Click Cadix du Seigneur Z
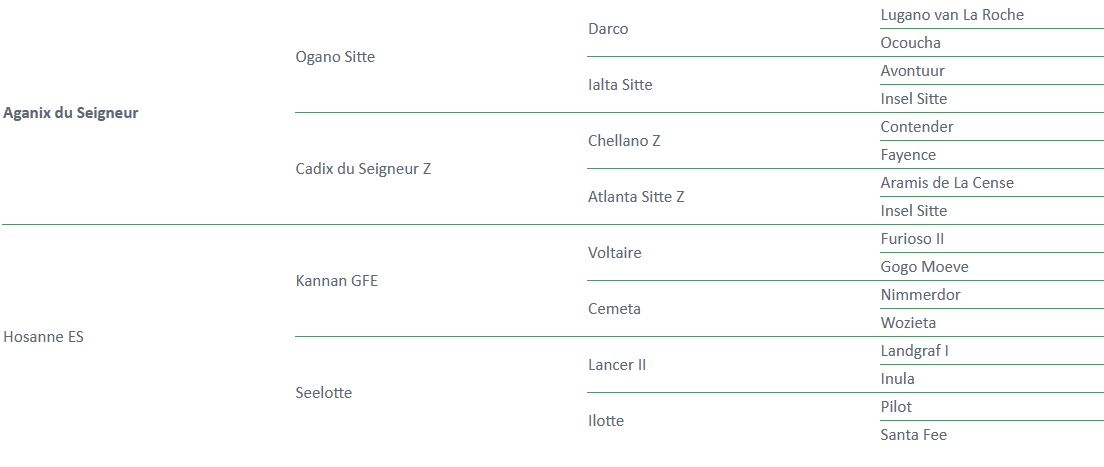1104x467 pixels. 363,169
